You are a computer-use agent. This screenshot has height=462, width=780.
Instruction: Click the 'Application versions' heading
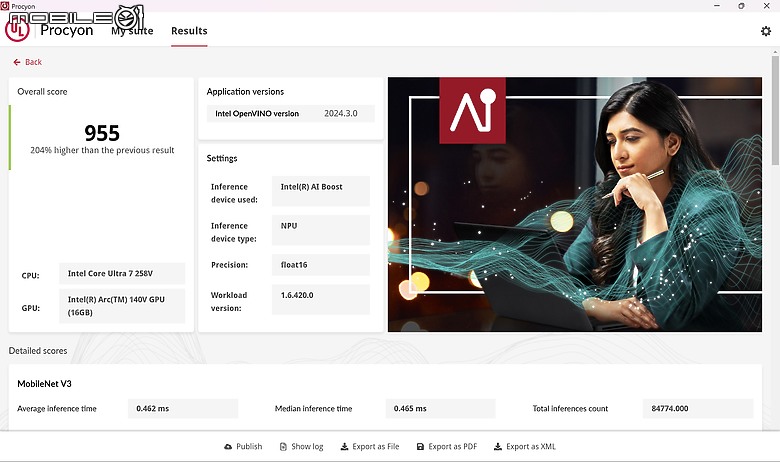tap(245, 92)
